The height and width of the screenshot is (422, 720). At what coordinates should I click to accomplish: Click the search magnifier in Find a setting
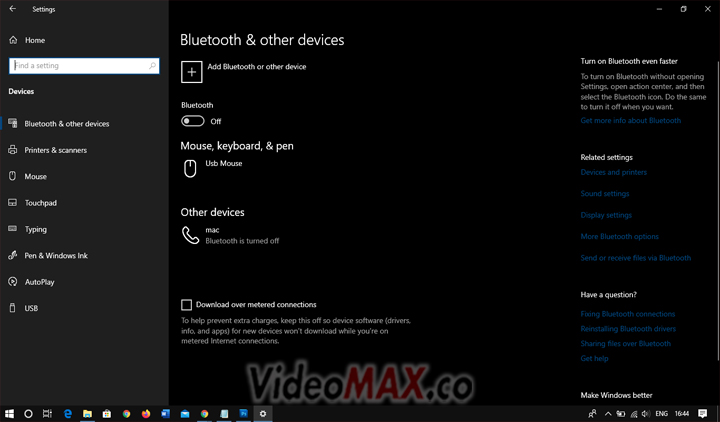click(x=152, y=66)
